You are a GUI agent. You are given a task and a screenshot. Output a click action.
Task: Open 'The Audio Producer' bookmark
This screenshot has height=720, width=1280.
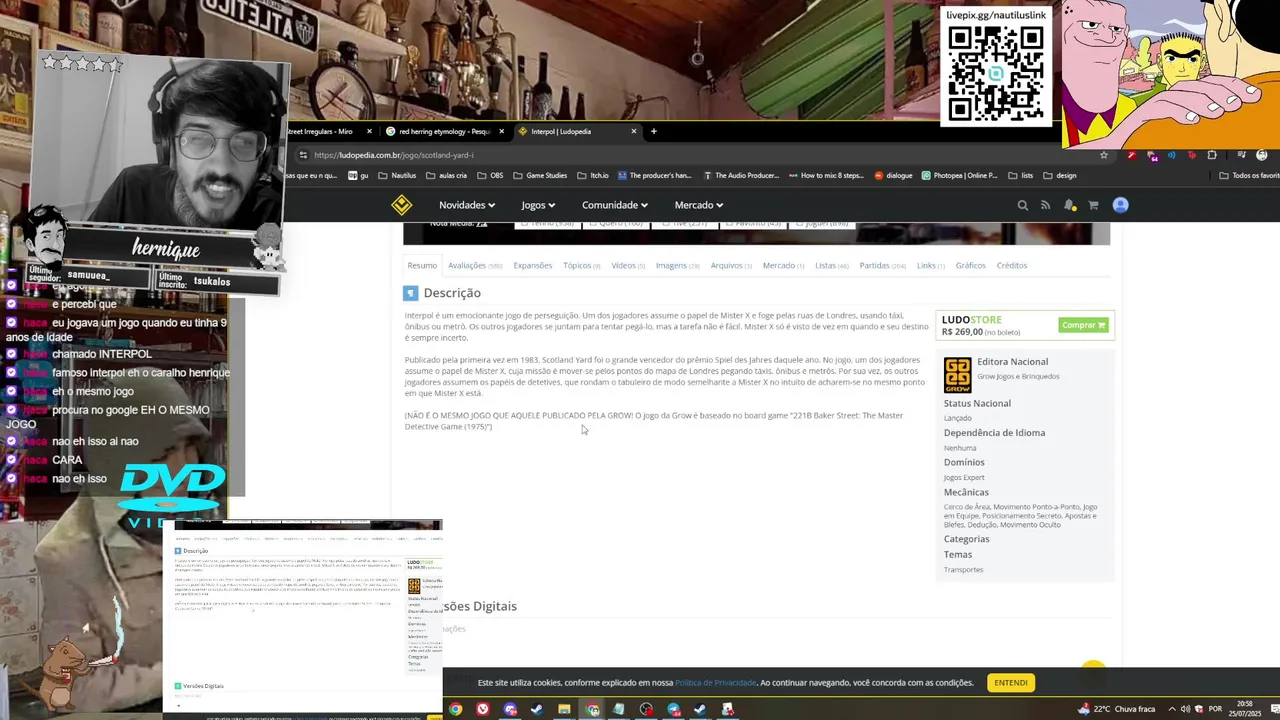pyautogui.click(x=741, y=175)
